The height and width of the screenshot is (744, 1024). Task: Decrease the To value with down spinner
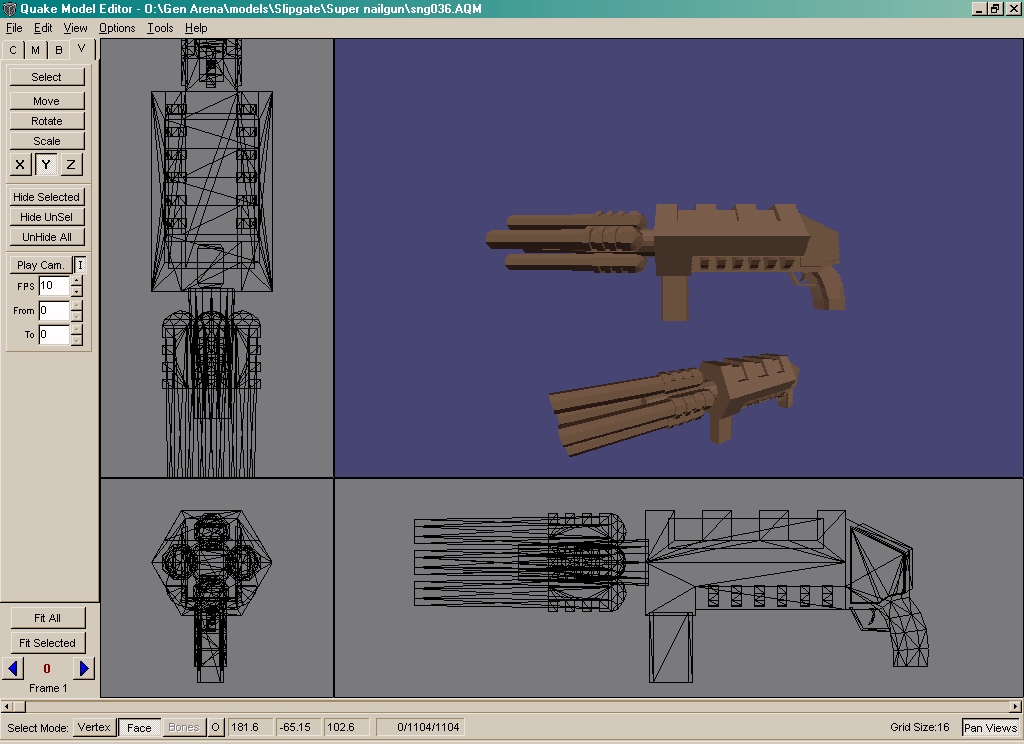(76, 340)
